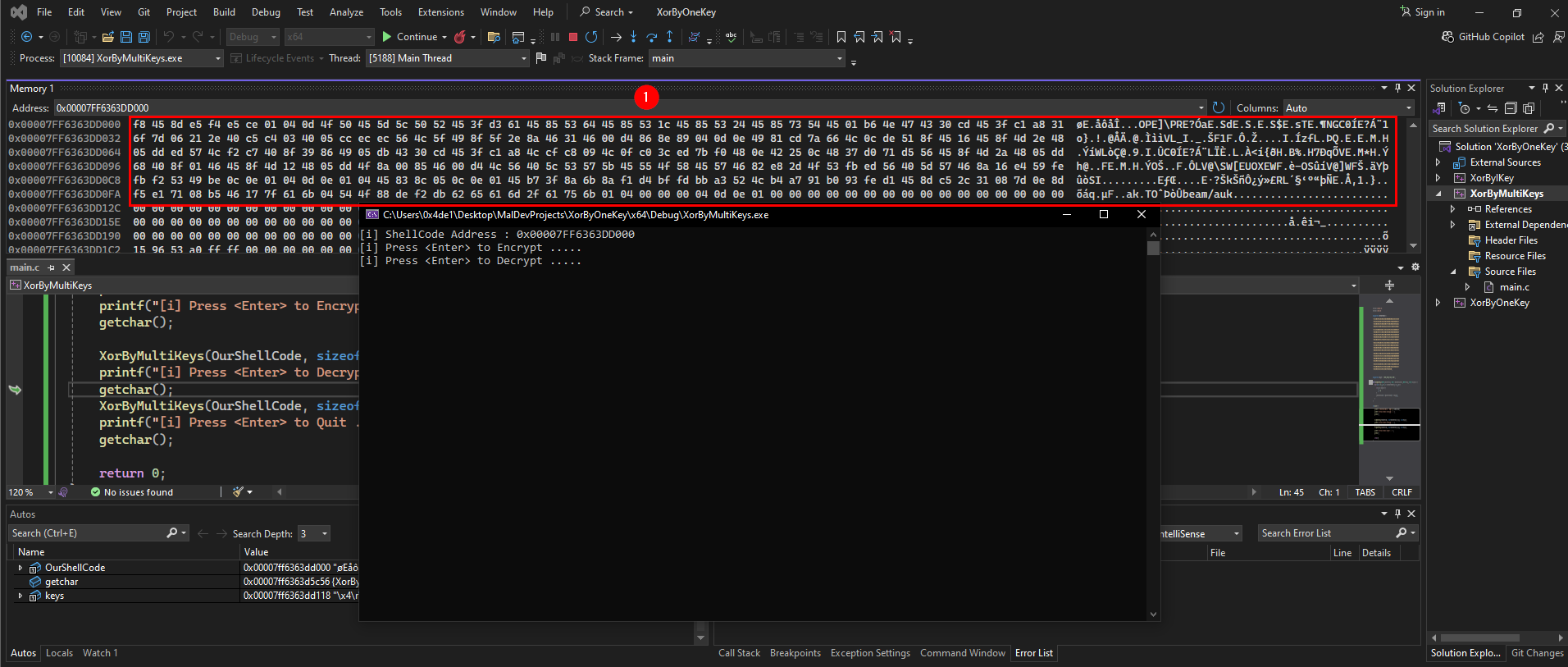Viewport: 1568px width, 667px height.
Task: Select main.c in Solution Explorer
Action: [1514, 287]
